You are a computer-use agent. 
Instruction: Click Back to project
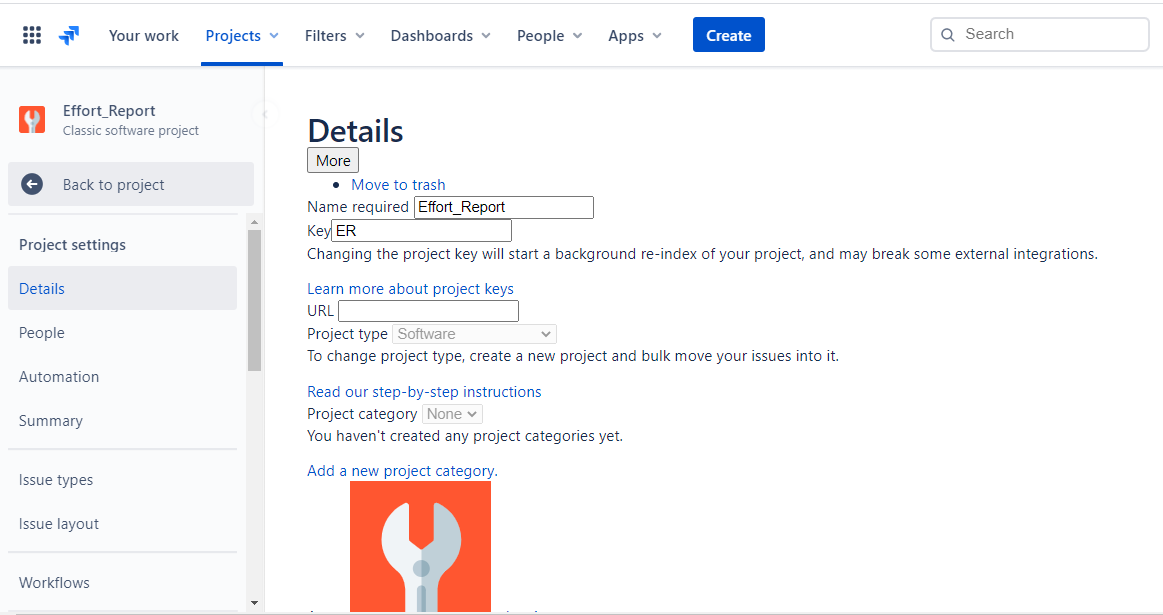point(131,184)
